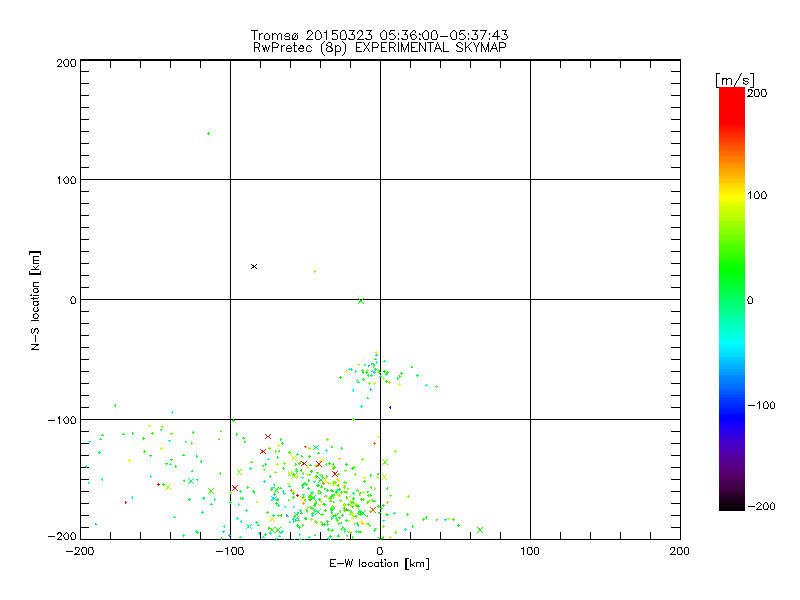Image resolution: width=800 pixels, height=600 pixels.
Task: Click the Tromsø date title text
Action: (380, 35)
